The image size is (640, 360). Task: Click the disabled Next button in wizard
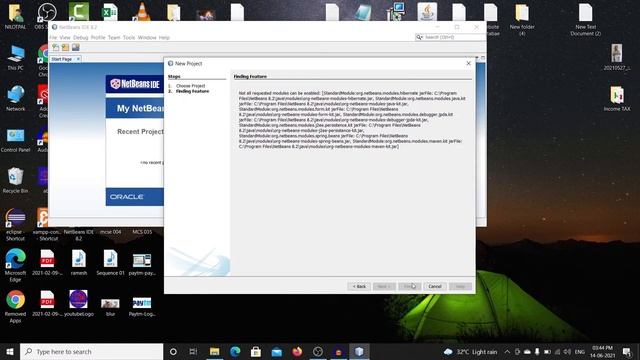(x=384, y=286)
